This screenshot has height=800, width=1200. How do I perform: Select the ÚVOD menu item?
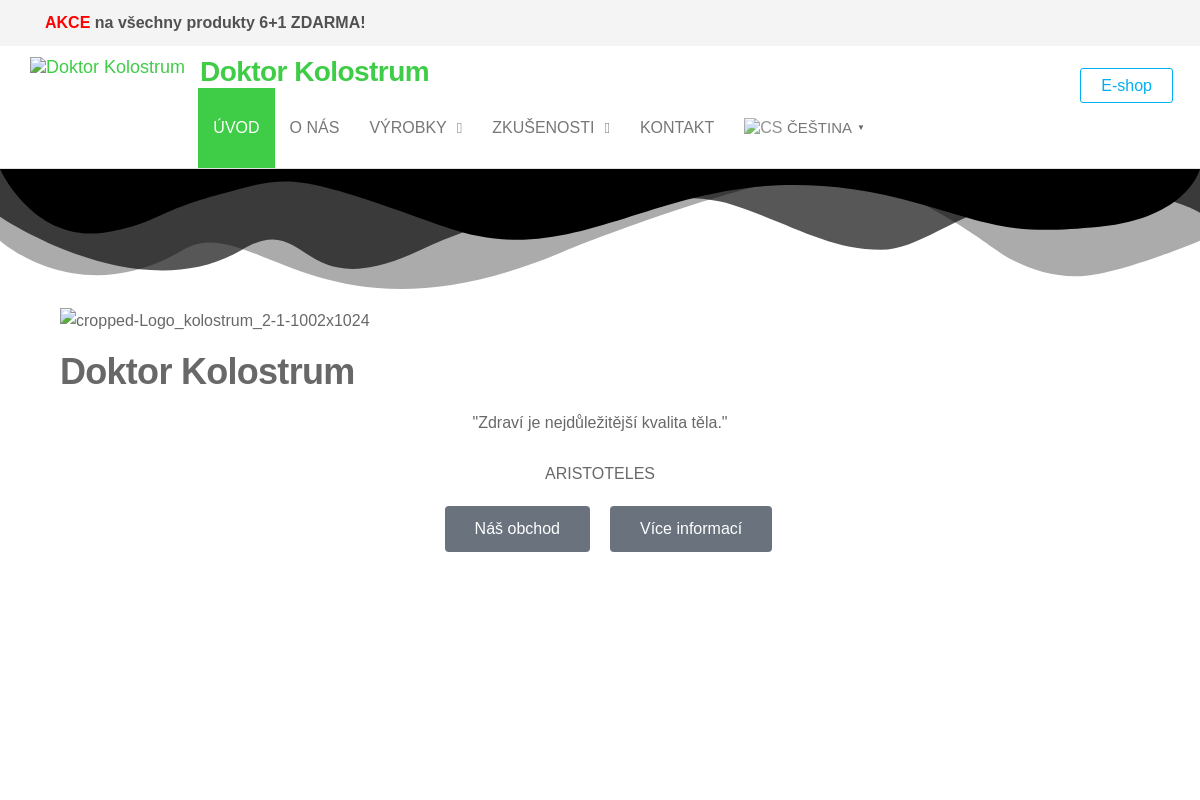(x=236, y=128)
